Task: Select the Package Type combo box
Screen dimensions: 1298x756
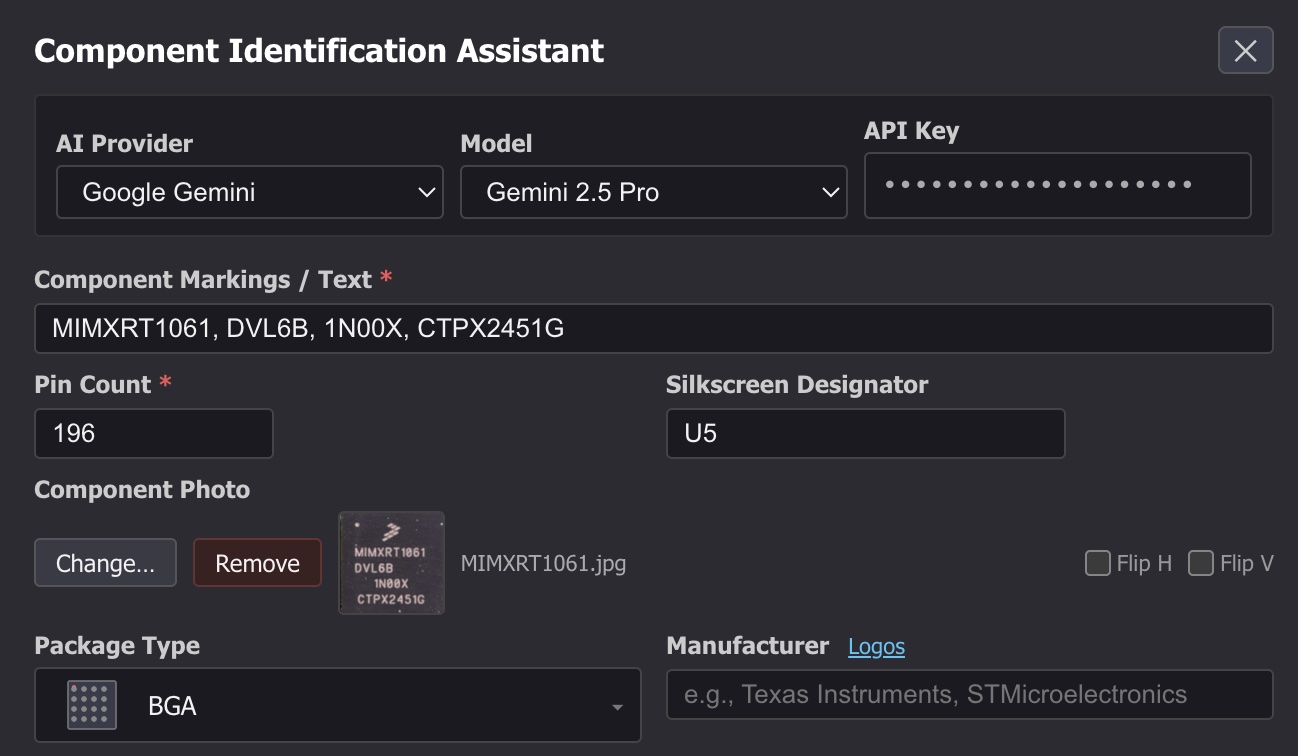Action: (x=337, y=705)
